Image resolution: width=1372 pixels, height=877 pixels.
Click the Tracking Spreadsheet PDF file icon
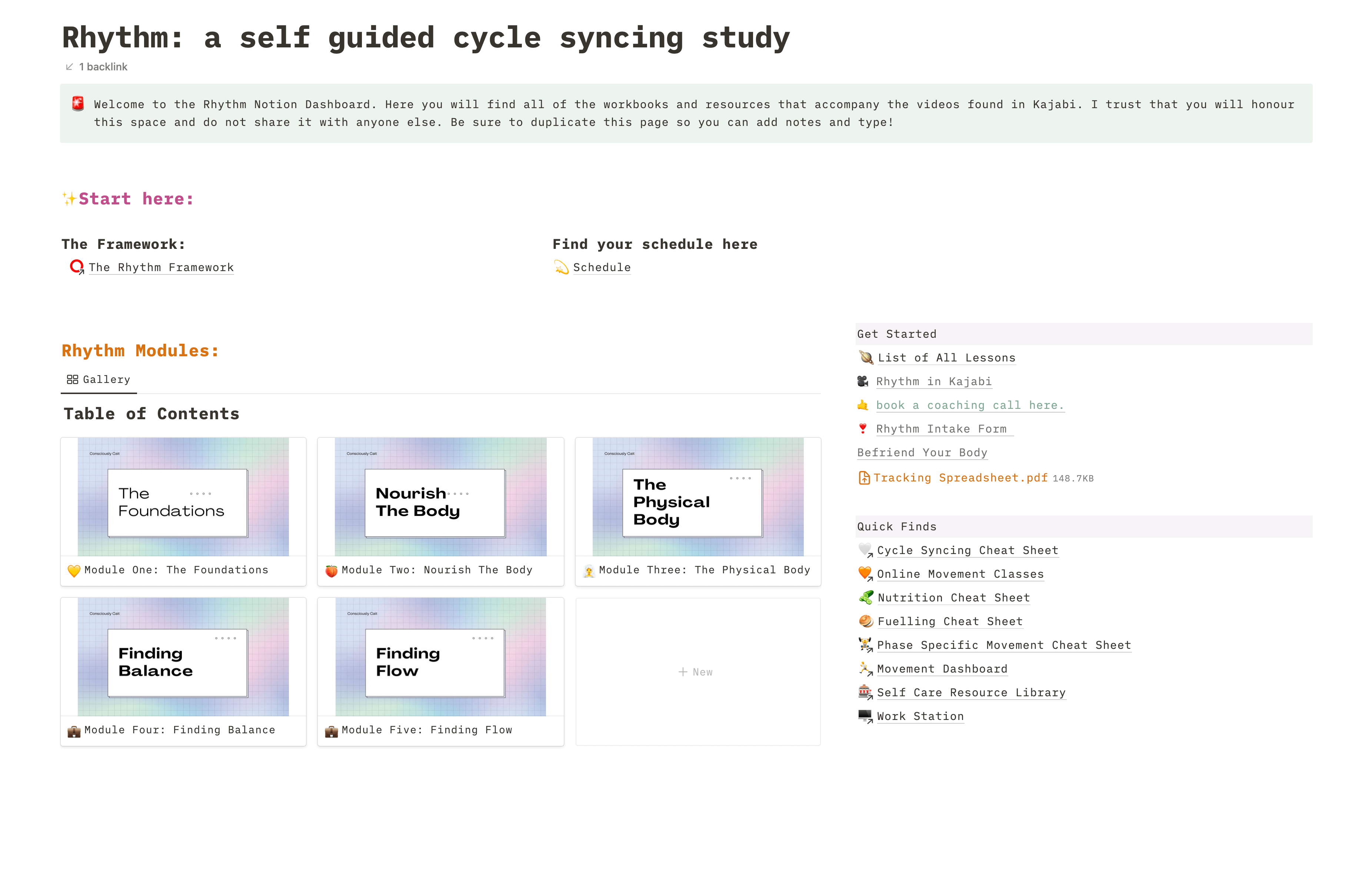pos(864,477)
